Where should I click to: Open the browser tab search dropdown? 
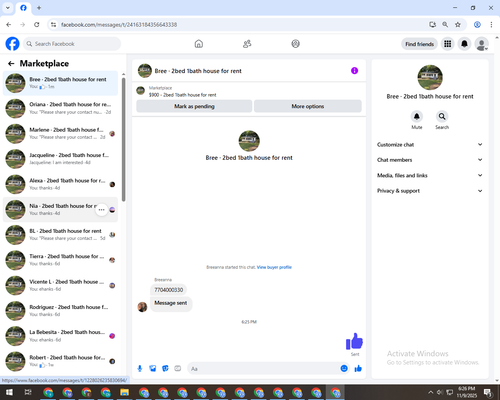coord(8,8)
